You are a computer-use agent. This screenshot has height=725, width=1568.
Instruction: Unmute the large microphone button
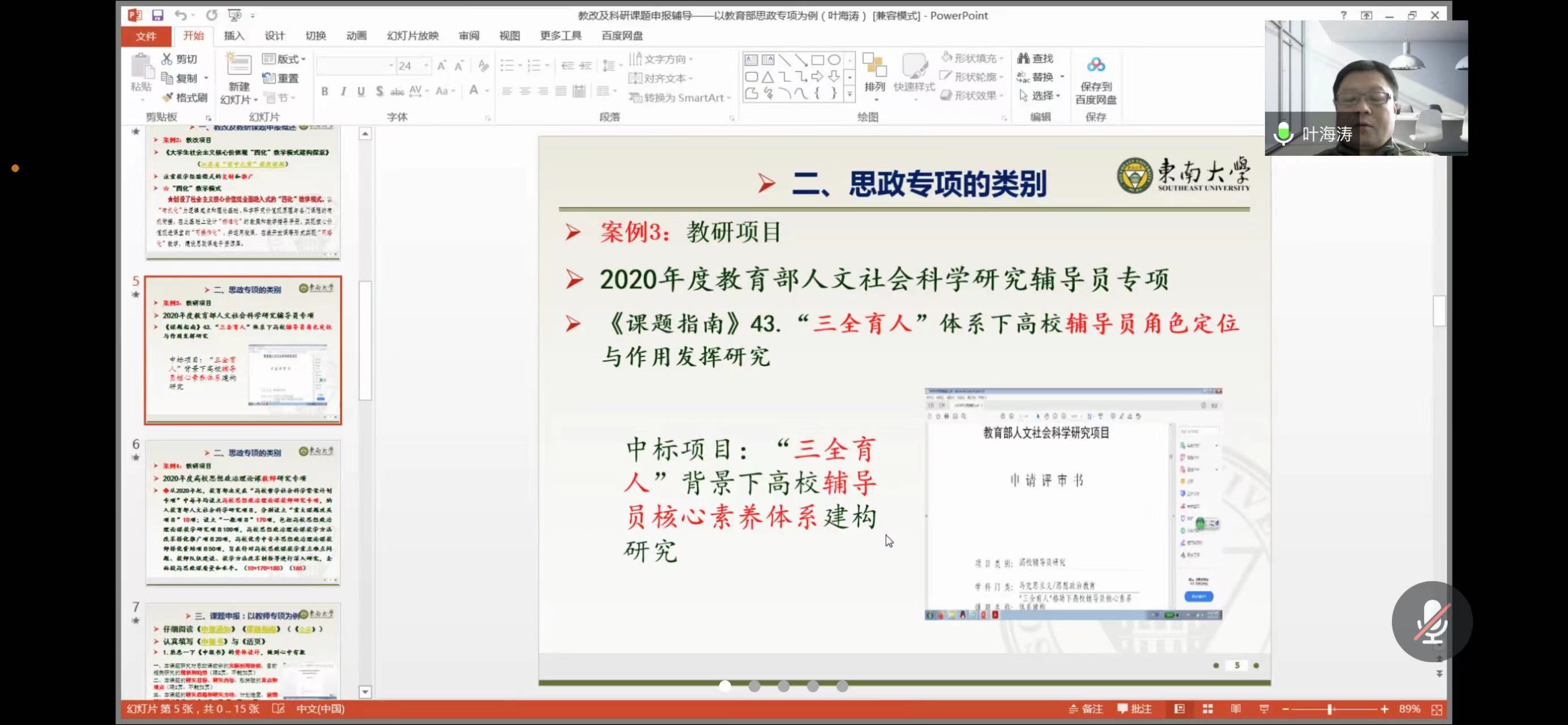point(1432,621)
